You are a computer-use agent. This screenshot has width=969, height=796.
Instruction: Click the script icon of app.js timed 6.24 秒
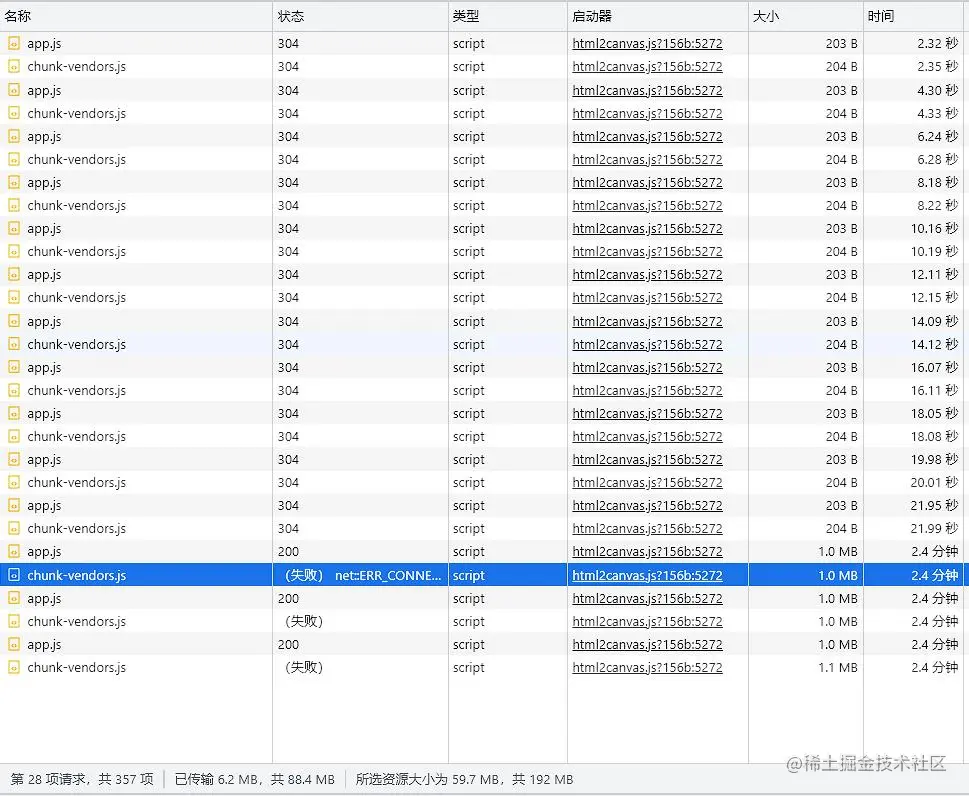click(14, 136)
